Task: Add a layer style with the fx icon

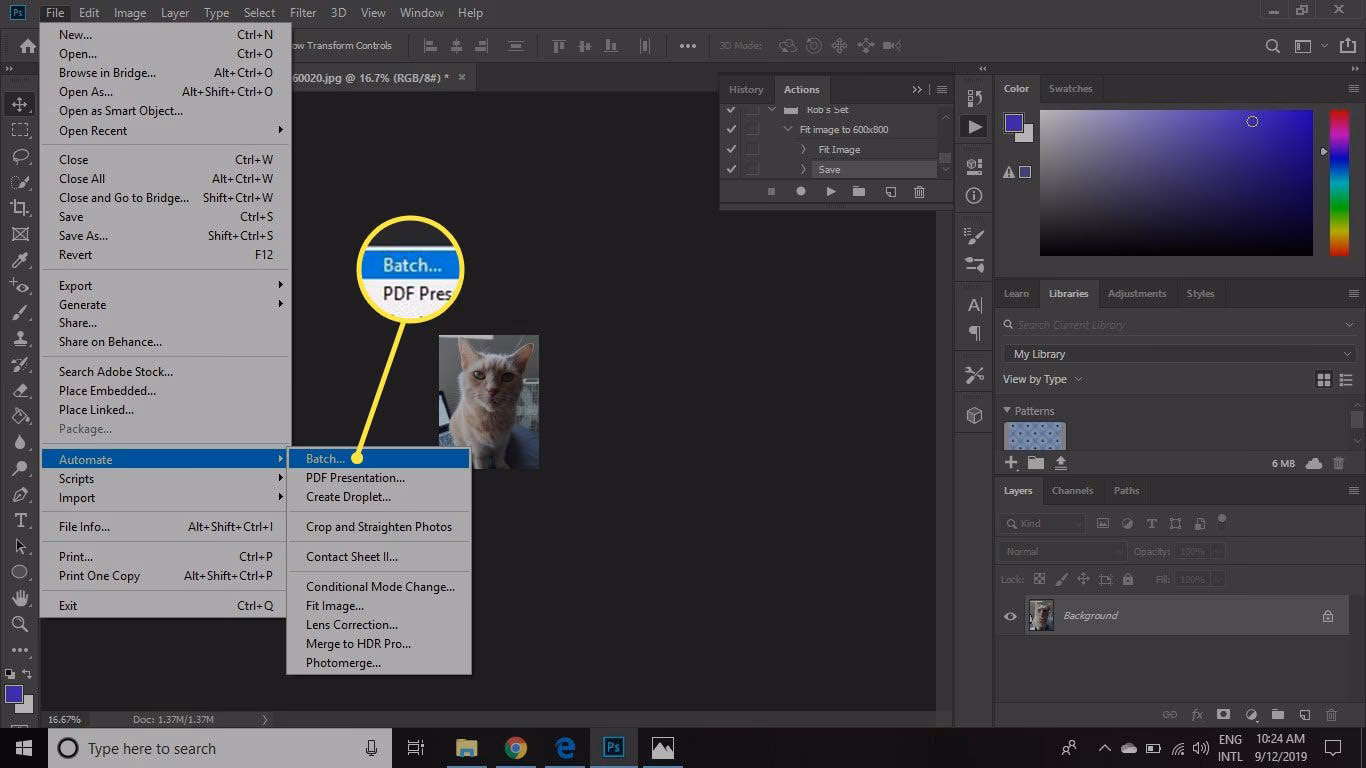Action: (1197, 715)
